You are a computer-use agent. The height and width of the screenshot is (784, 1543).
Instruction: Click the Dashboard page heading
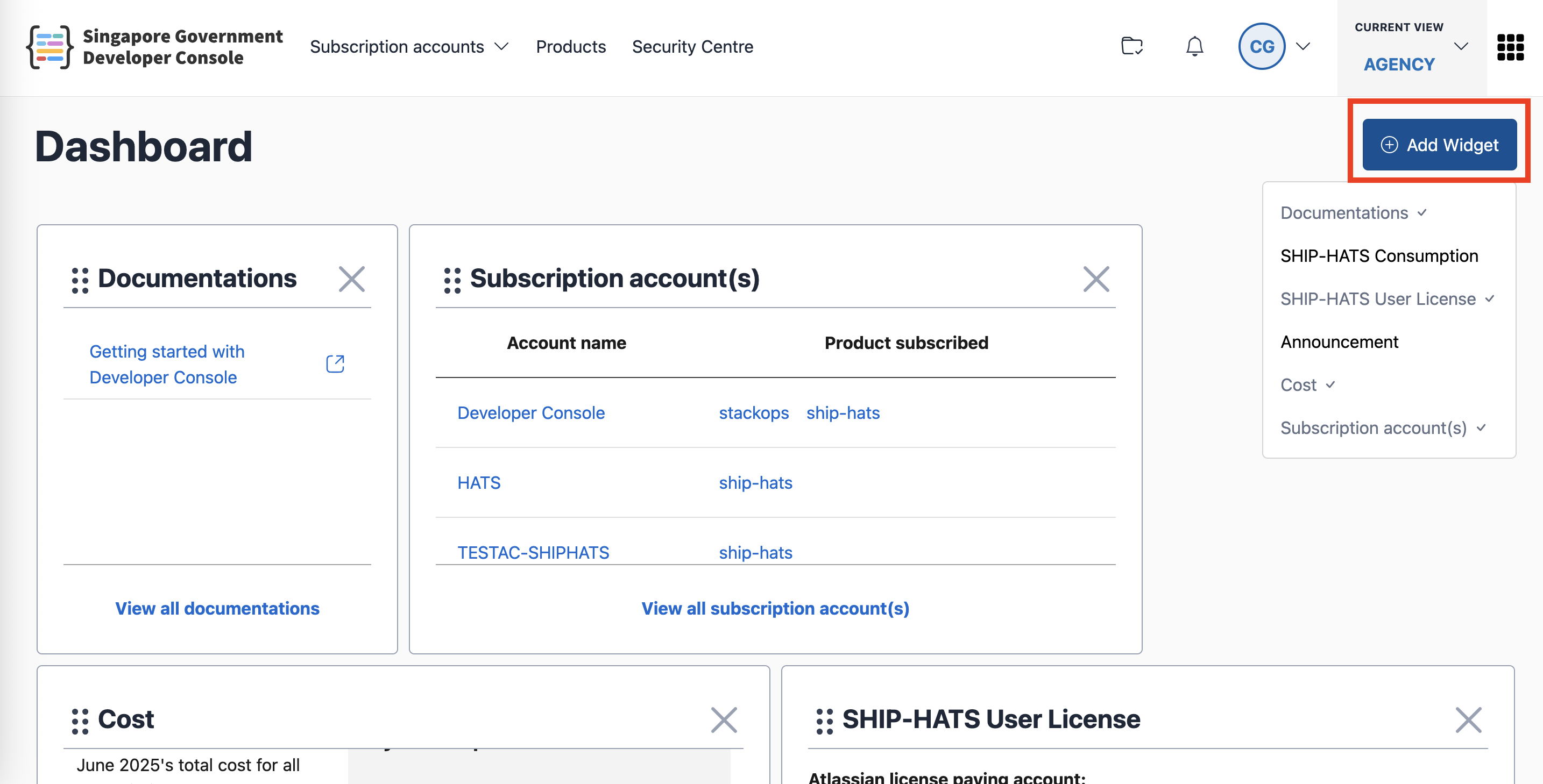pyautogui.click(x=144, y=146)
